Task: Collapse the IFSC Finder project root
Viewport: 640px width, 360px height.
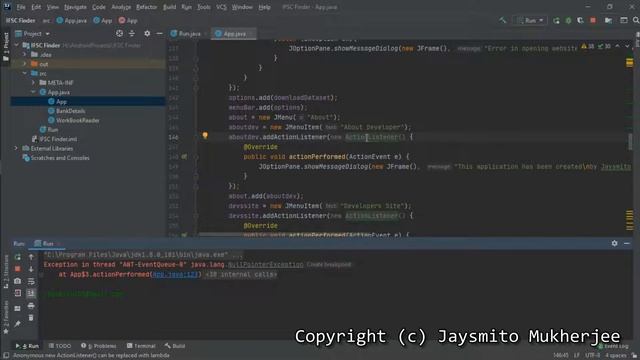Action: pyautogui.click(x=16, y=45)
